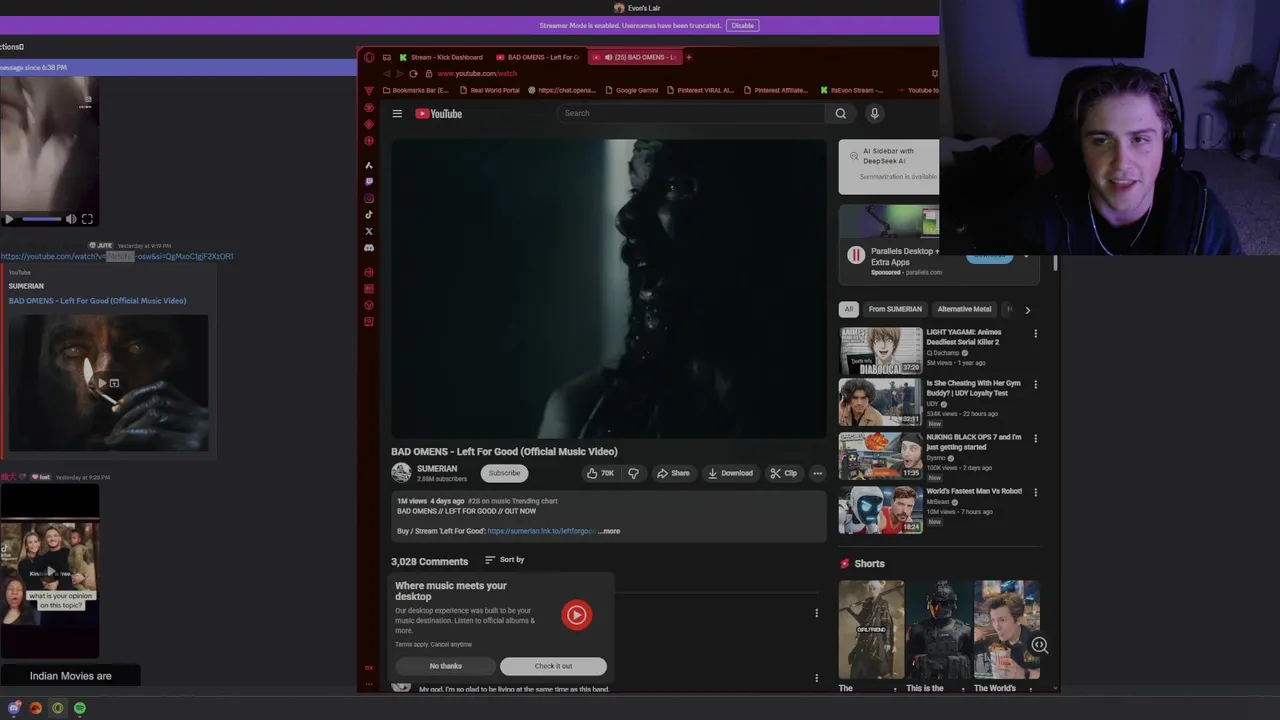Image resolution: width=1280 pixels, height=720 pixels.
Task: Open the SUMERIAN channel avatar
Action: click(x=401, y=473)
